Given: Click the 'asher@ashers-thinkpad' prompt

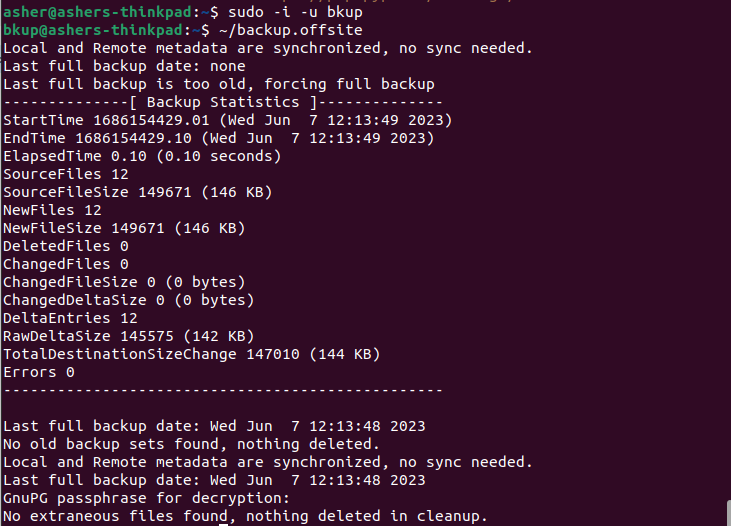Looking at the screenshot, I should pyautogui.click(x=97, y=12).
